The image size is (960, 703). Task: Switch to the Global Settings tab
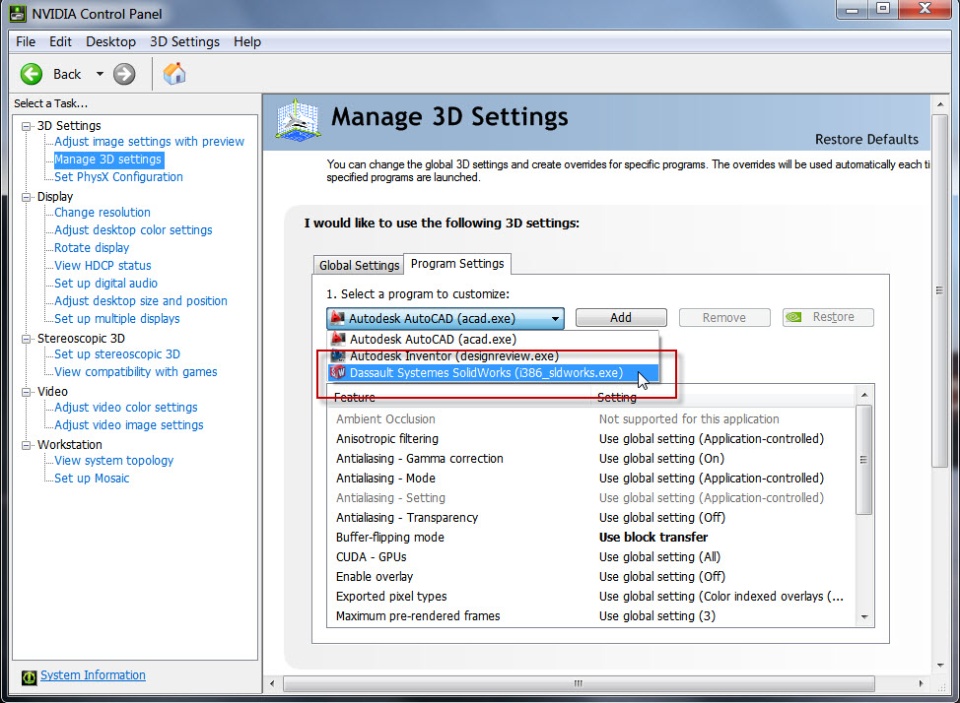pyautogui.click(x=359, y=265)
